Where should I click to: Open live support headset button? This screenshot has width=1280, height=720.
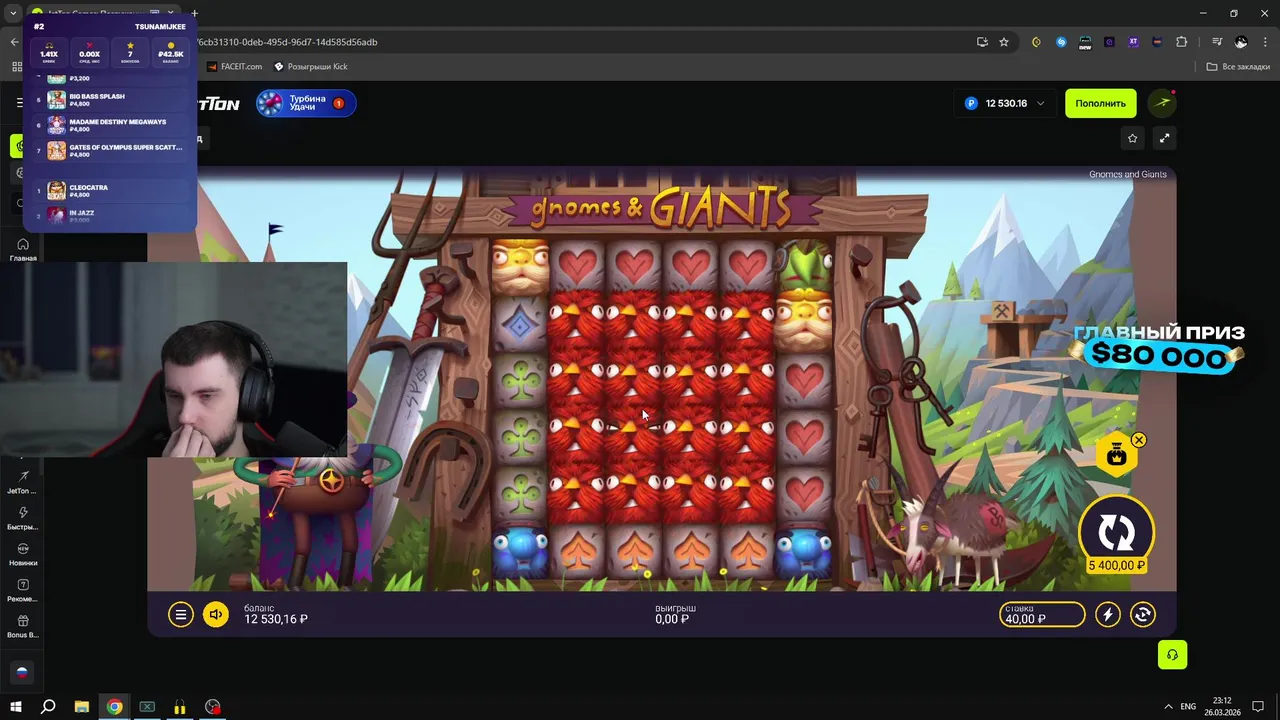(x=1172, y=655)
